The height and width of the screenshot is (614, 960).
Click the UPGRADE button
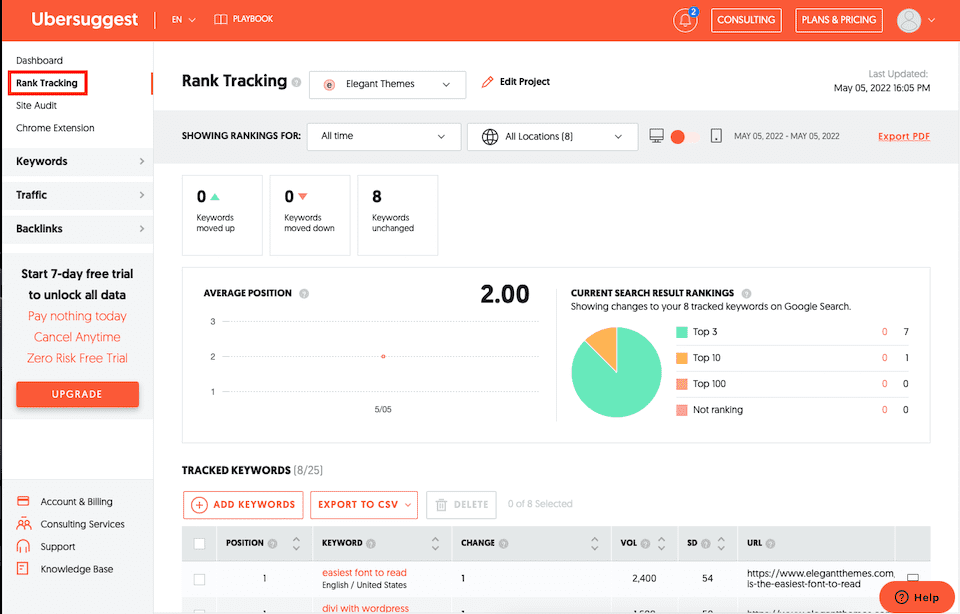tap(77, 394)
